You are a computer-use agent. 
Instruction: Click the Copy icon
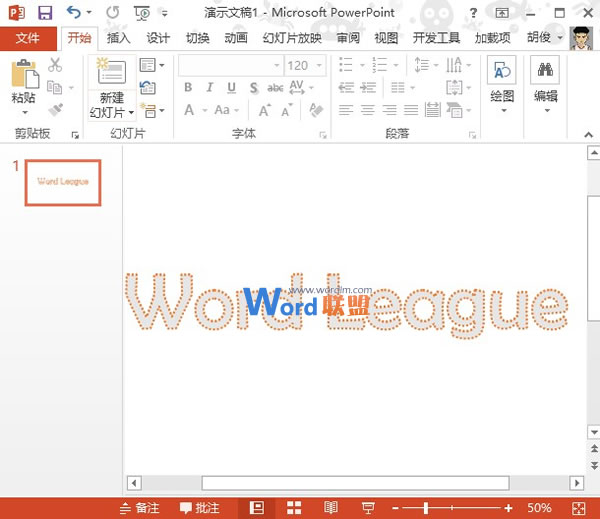tap(54, 88)
